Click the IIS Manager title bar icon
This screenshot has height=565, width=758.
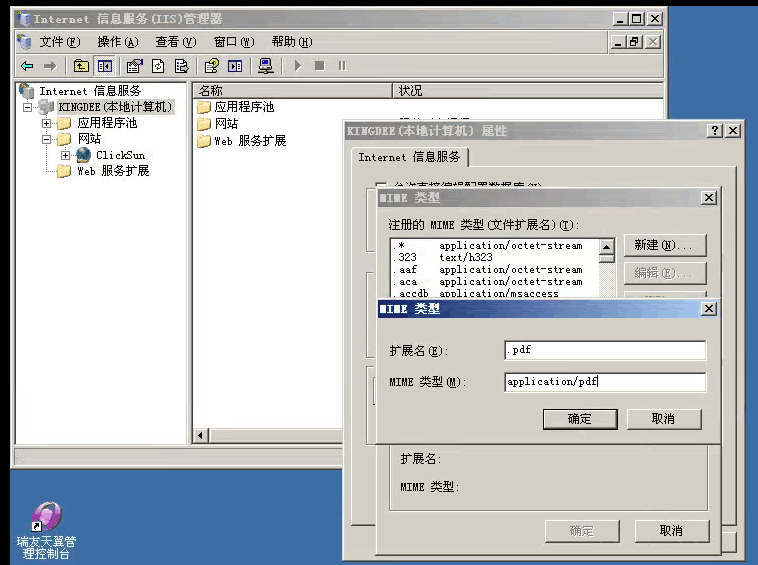pyautogui.click(x=23, y=19)
